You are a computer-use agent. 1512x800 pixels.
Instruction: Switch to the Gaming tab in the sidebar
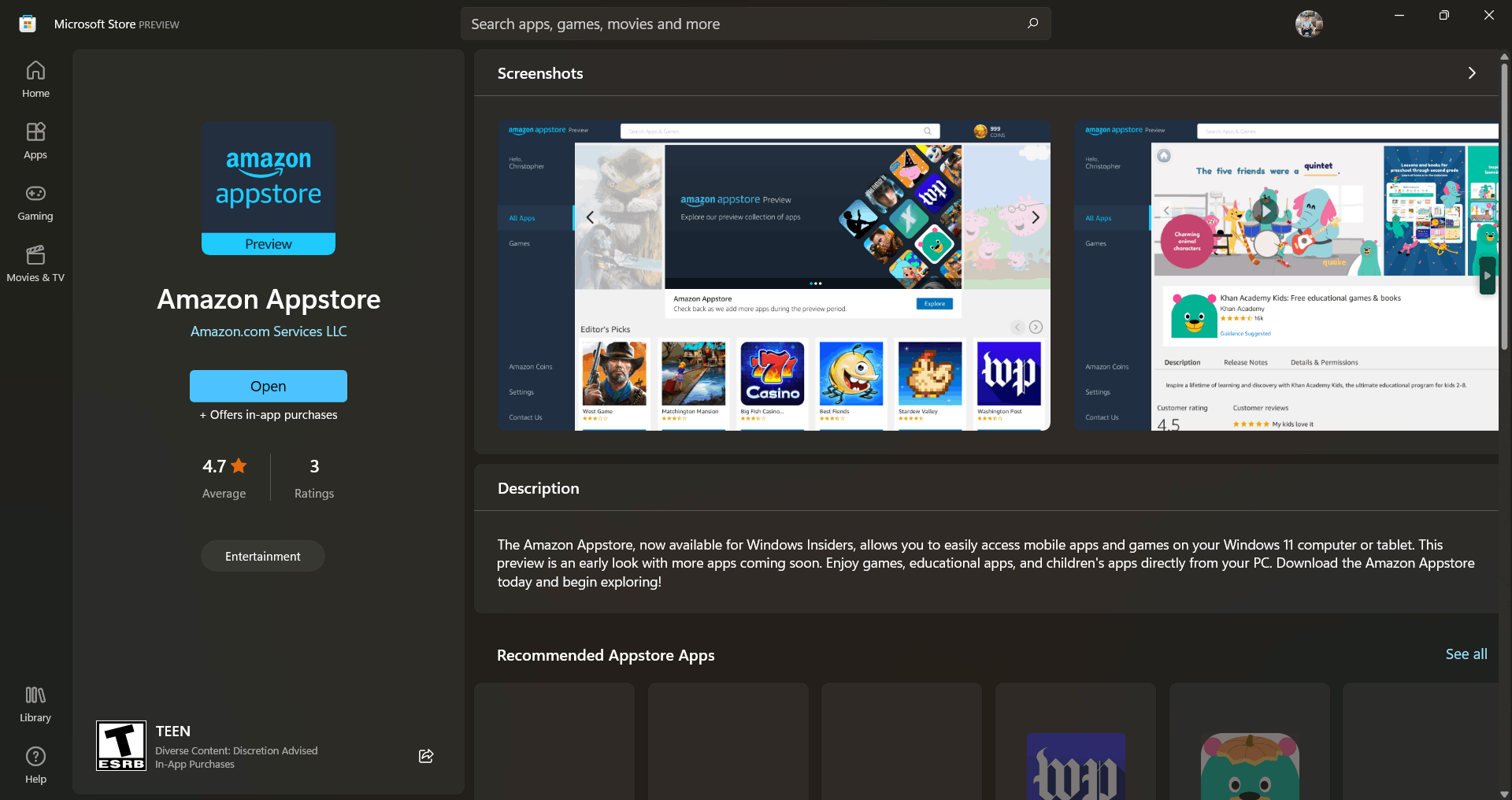(35, 202)
